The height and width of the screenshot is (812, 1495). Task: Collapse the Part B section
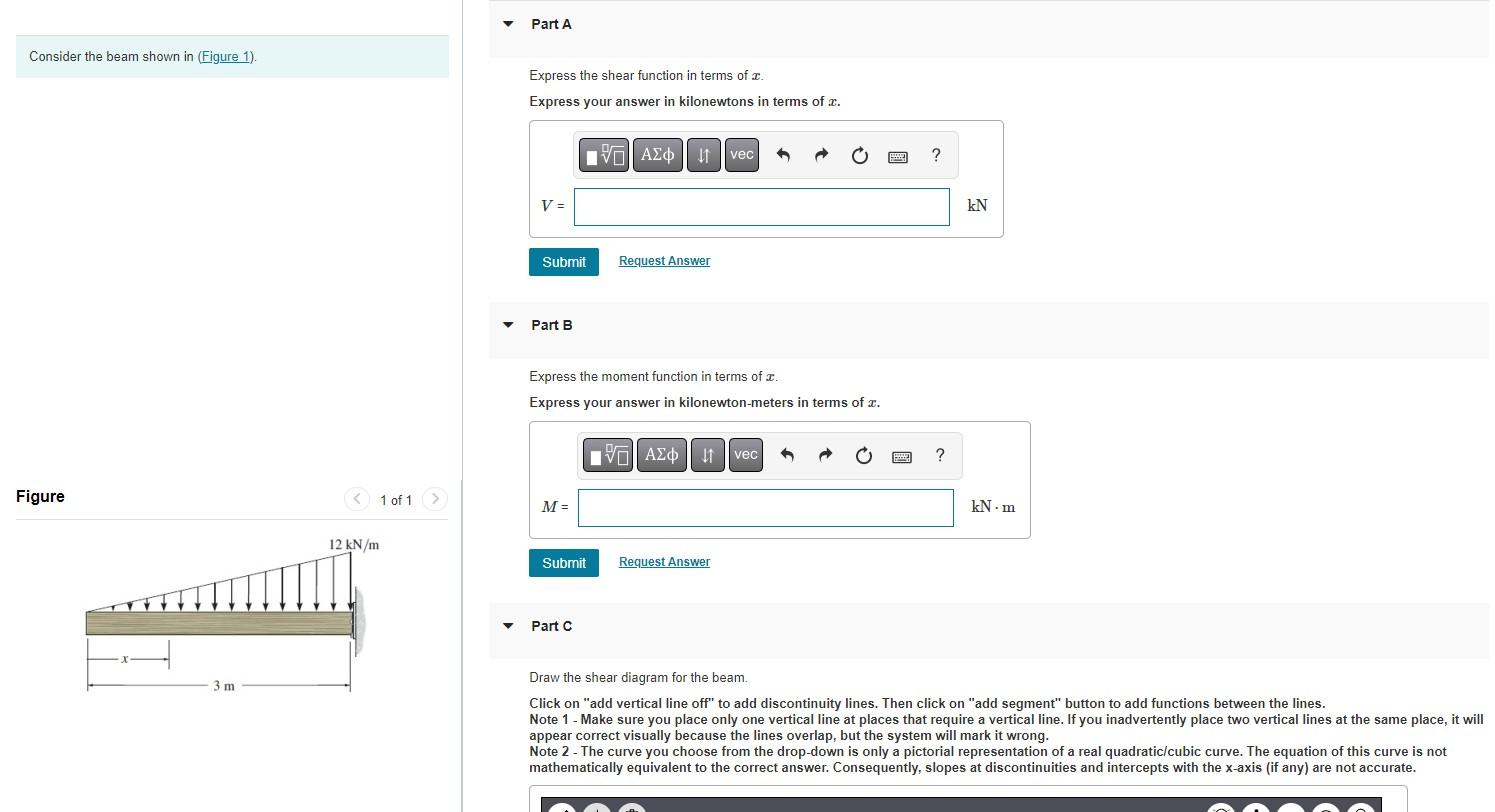click(x=507, y=324)
